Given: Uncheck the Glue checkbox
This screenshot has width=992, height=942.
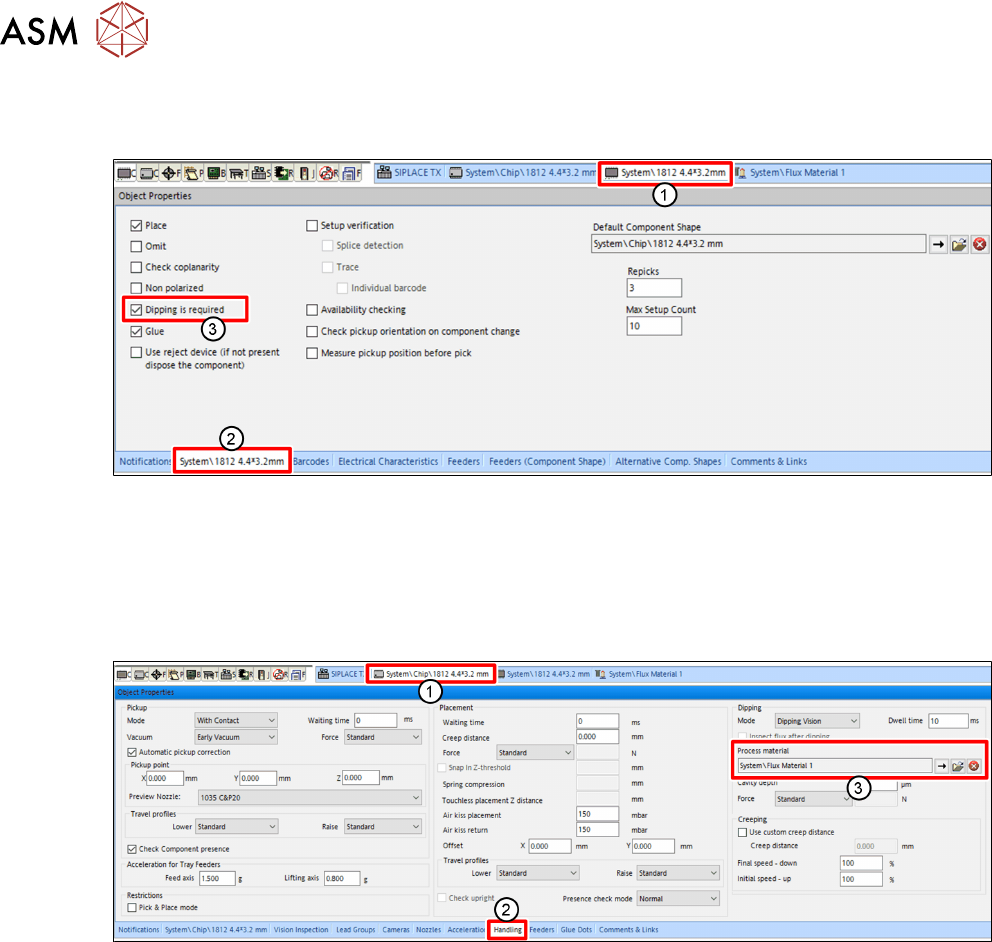Looking at the screenshot, I should [x=136, y=332].
